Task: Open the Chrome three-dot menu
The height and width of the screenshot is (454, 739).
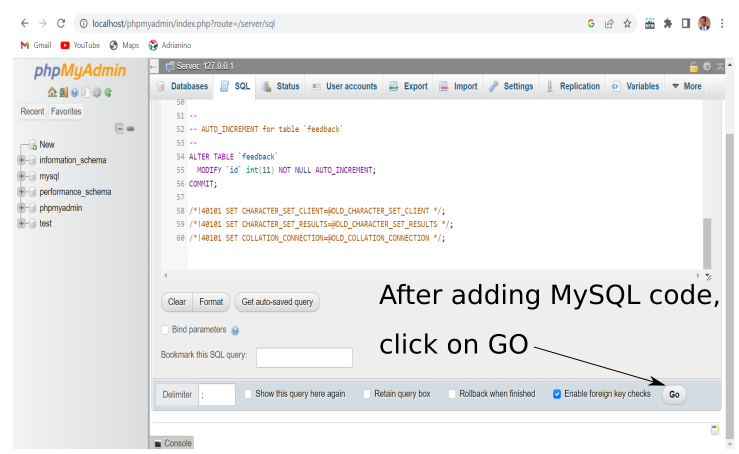Action: pos(722,23)
